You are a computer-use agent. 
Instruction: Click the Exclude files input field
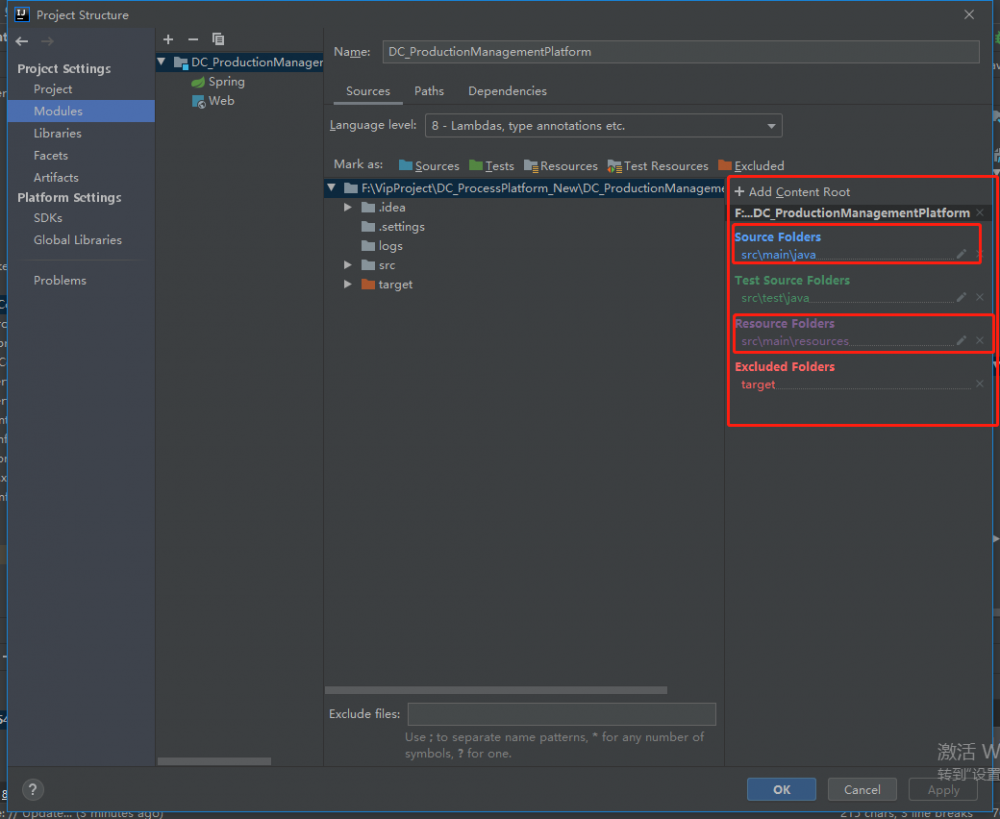pos(561,714)
